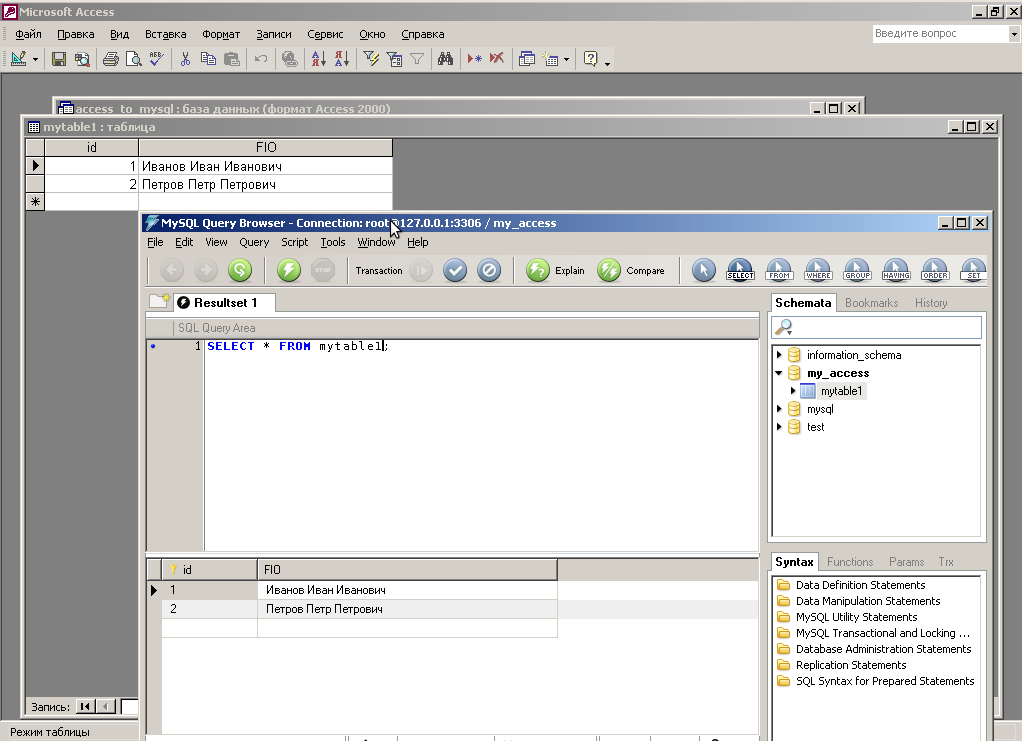Click the Print icon in Access toolbar
Image resolution: width=1022 pixels, height=741 pixels.
[111, 59]
